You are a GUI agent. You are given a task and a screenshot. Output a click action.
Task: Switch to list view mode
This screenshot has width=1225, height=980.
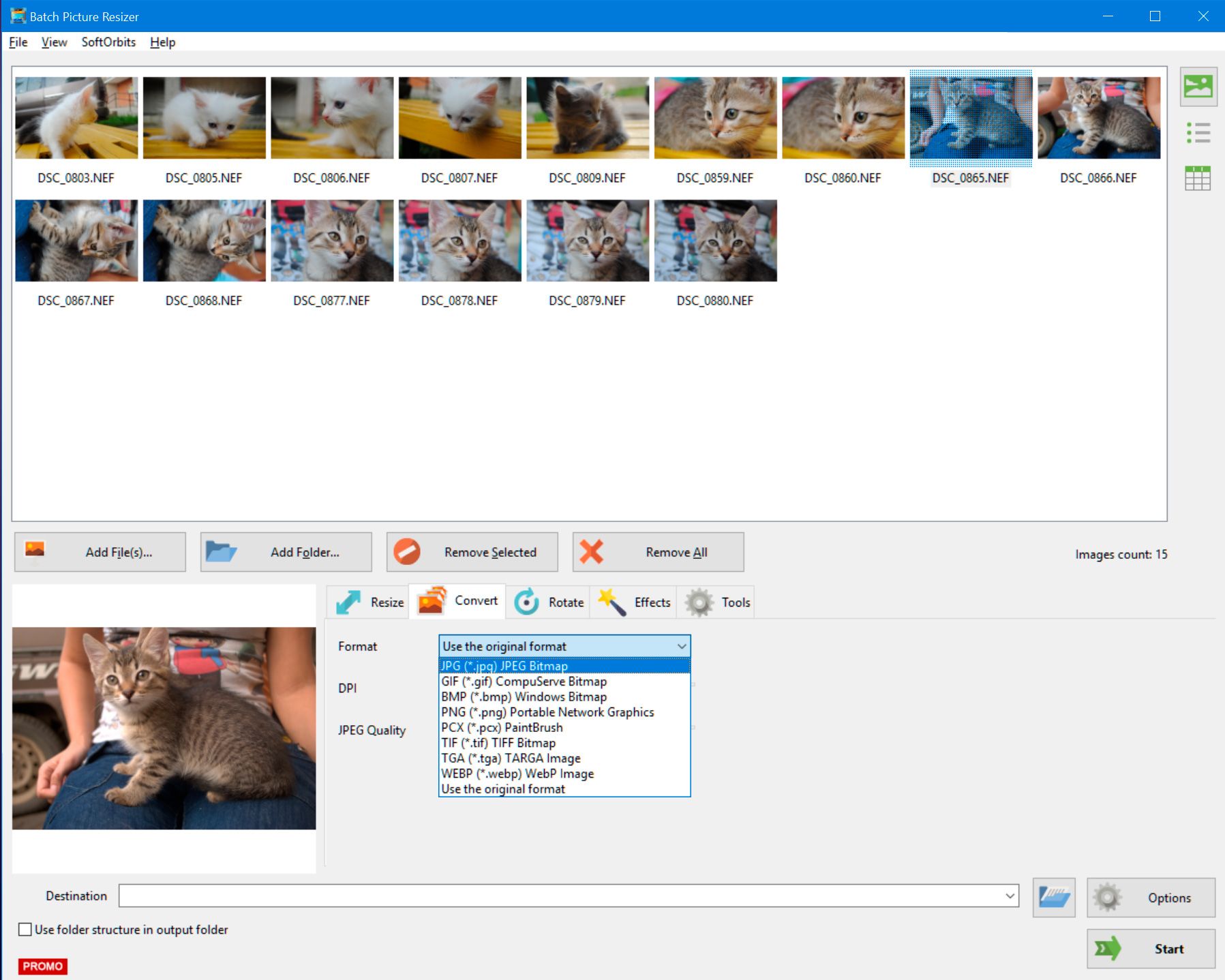coord(1198,134)
